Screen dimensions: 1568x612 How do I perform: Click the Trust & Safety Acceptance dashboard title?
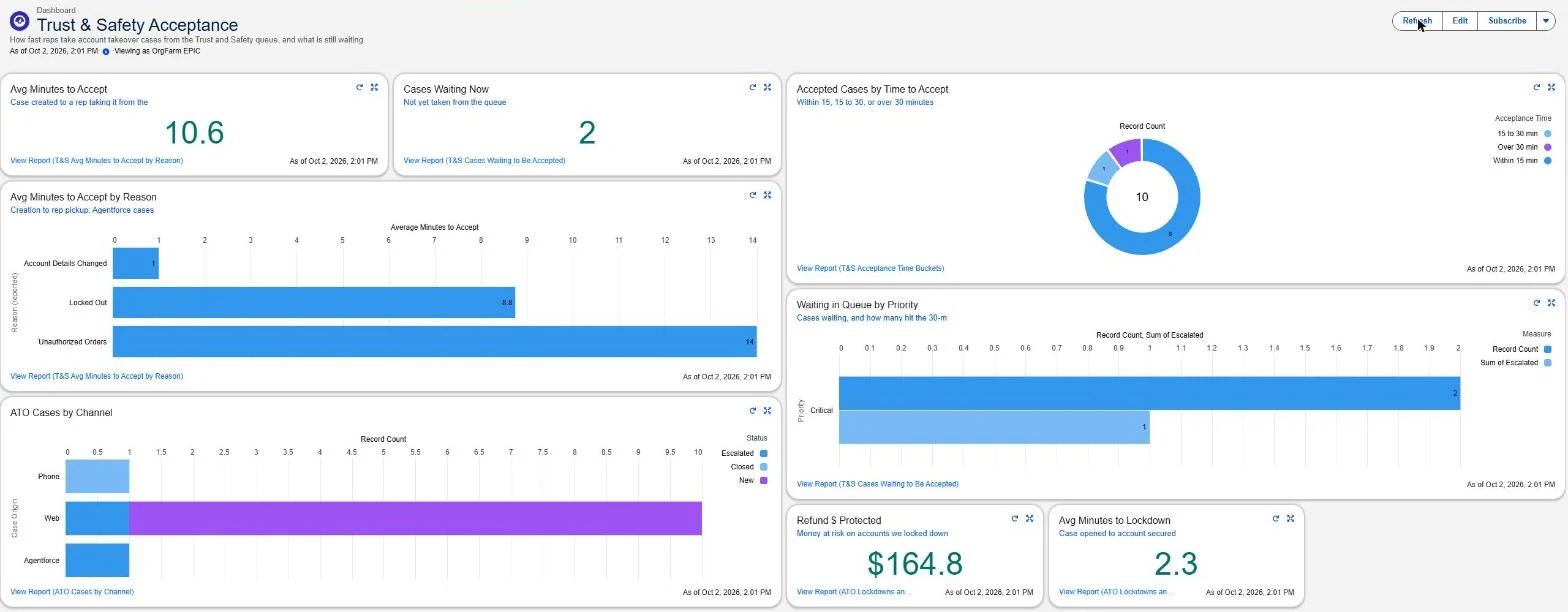click(x=137, y=25)
